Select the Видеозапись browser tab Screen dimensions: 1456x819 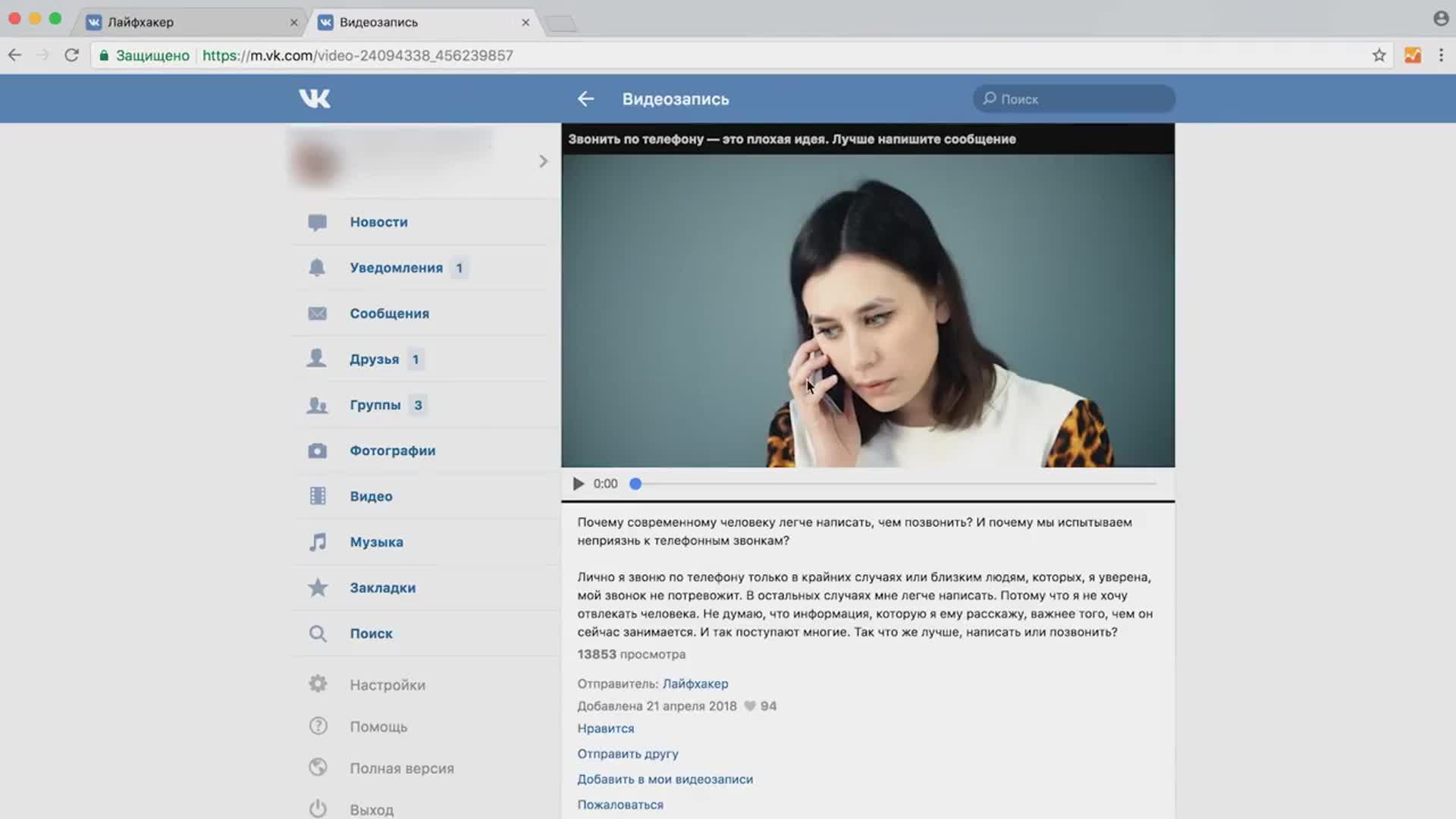pos(422,22)
